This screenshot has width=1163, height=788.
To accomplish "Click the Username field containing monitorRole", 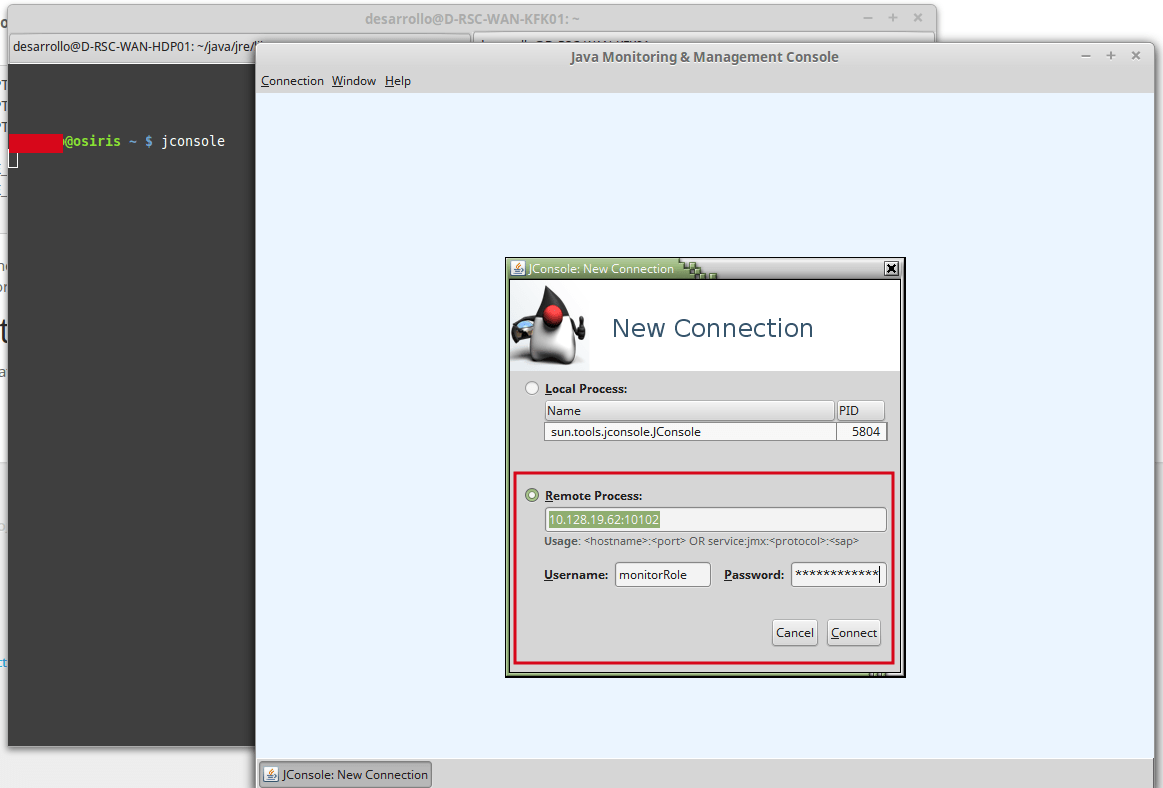I will [x=662, y=574].
